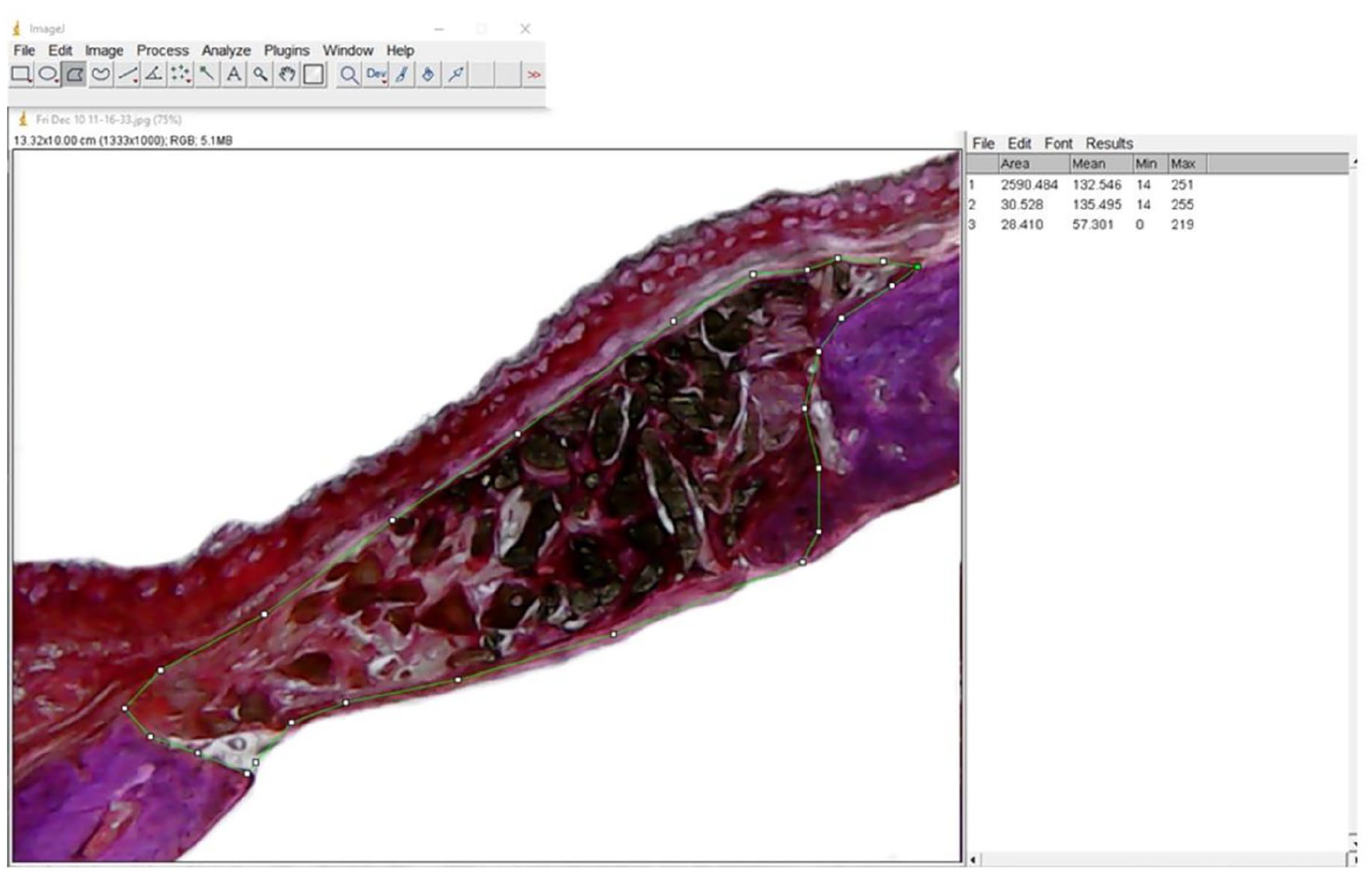Select the Oval selection tool
1372x876 pixels.
tap(48, 74)
